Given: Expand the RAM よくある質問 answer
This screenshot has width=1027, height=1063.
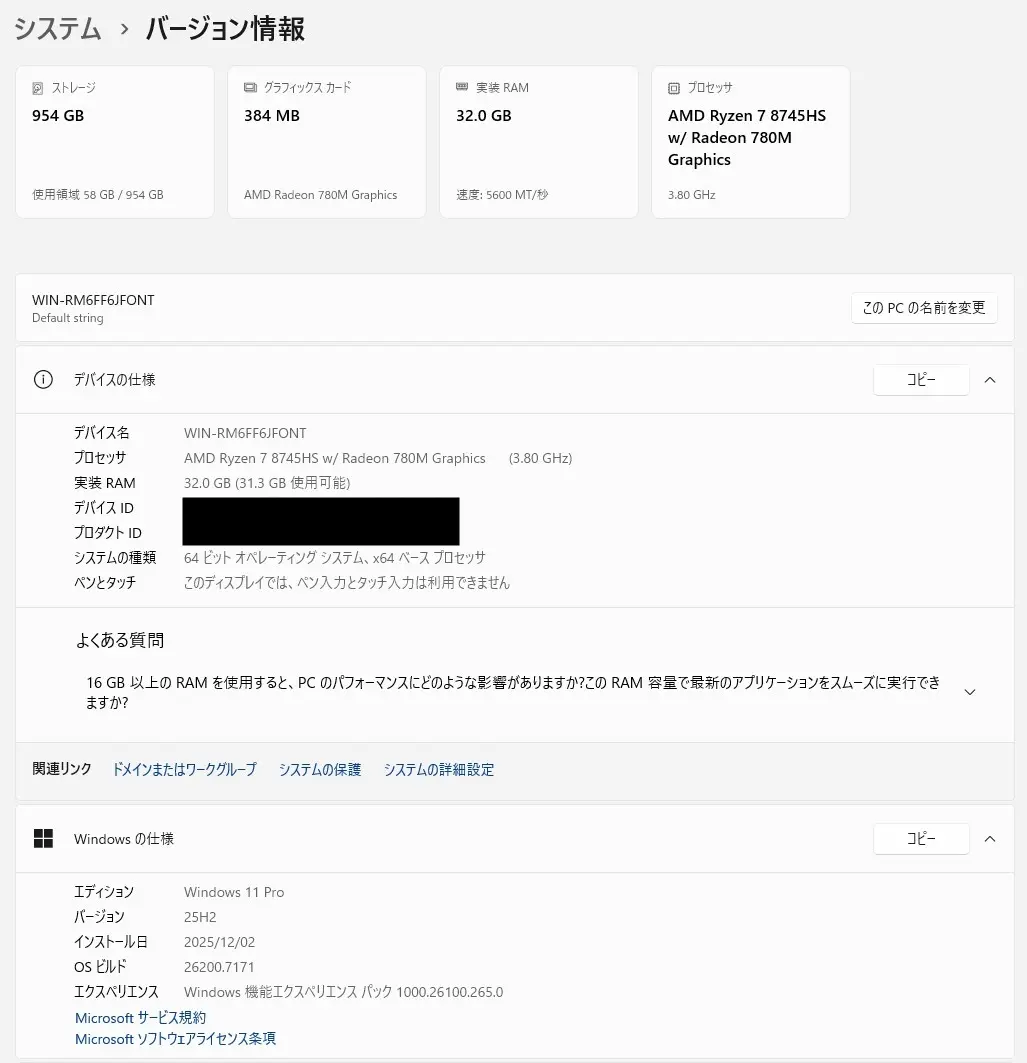Looking at the screenshot, I should pyautogui.click(x=969, y=690).
